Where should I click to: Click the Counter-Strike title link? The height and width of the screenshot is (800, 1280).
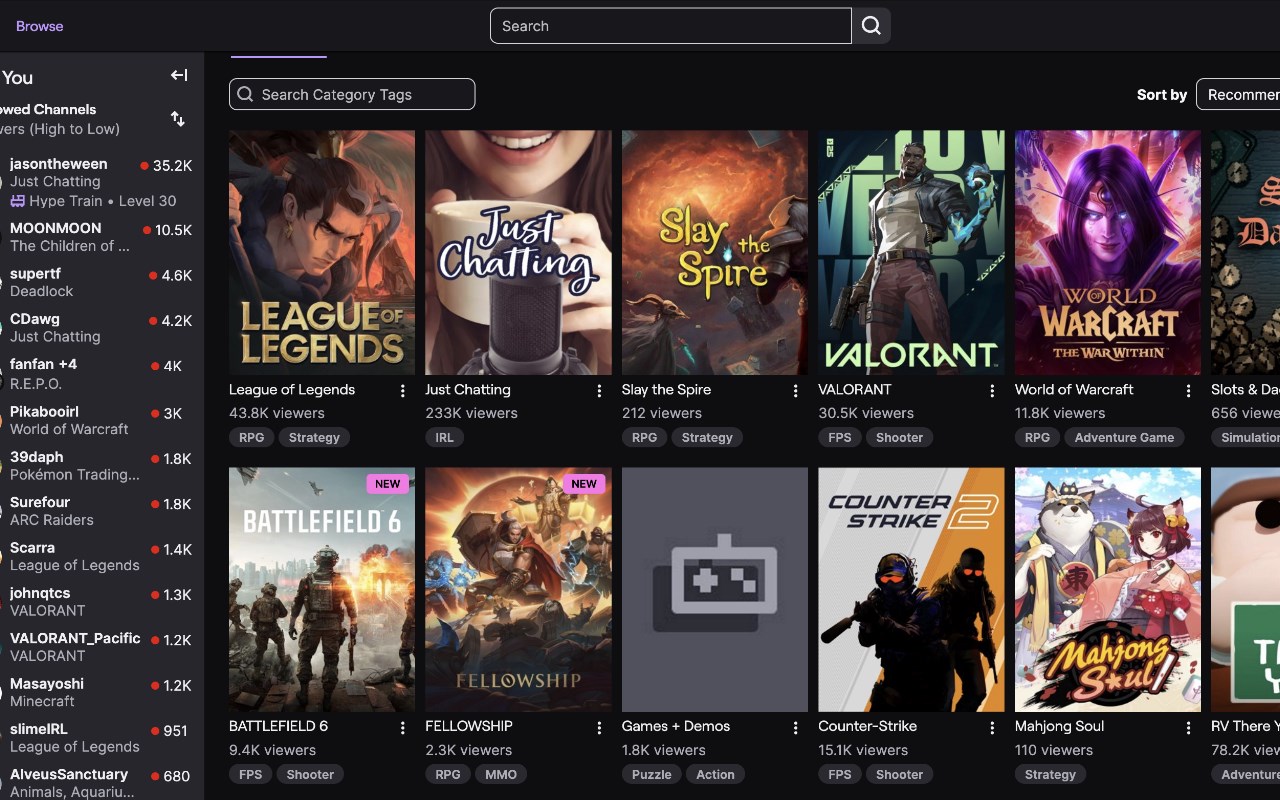(x=867, y=726)
